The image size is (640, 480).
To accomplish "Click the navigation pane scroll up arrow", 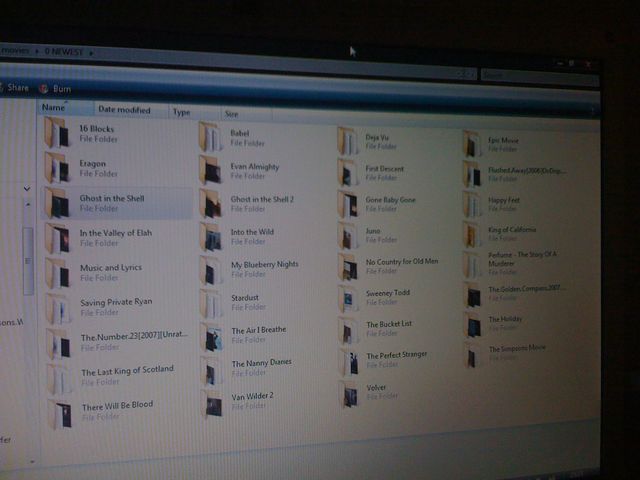I will (28, 204).
